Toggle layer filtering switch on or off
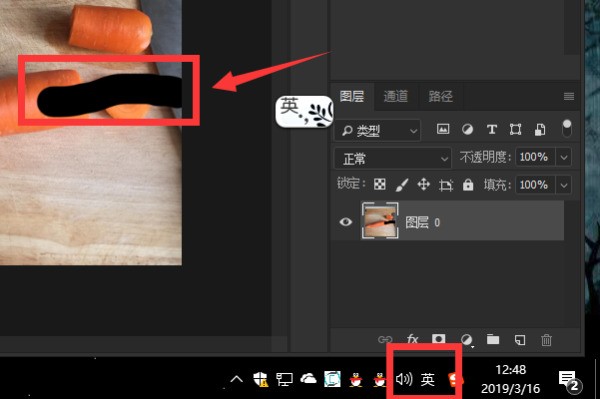Image resolution: width=600 pixels, height=399 pixels. (x=567, y=128)
